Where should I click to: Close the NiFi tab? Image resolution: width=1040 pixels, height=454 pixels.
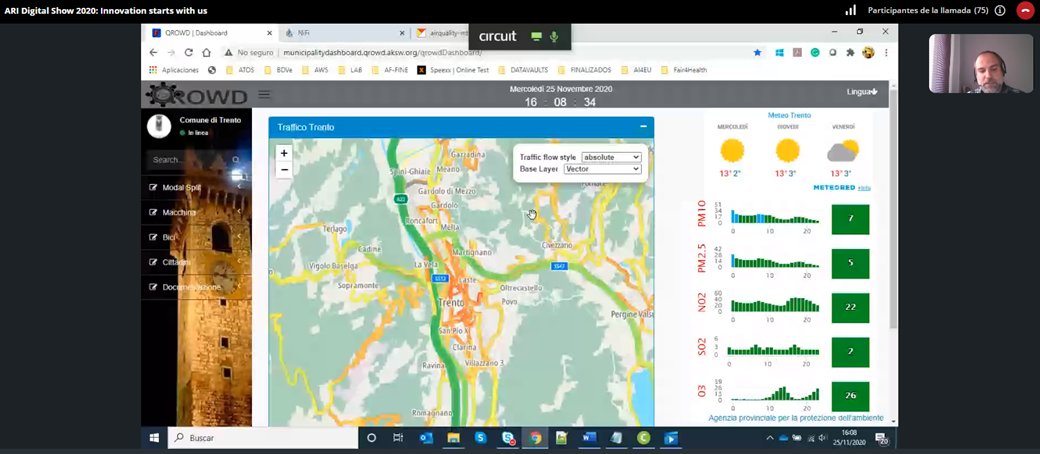point(402,33)
